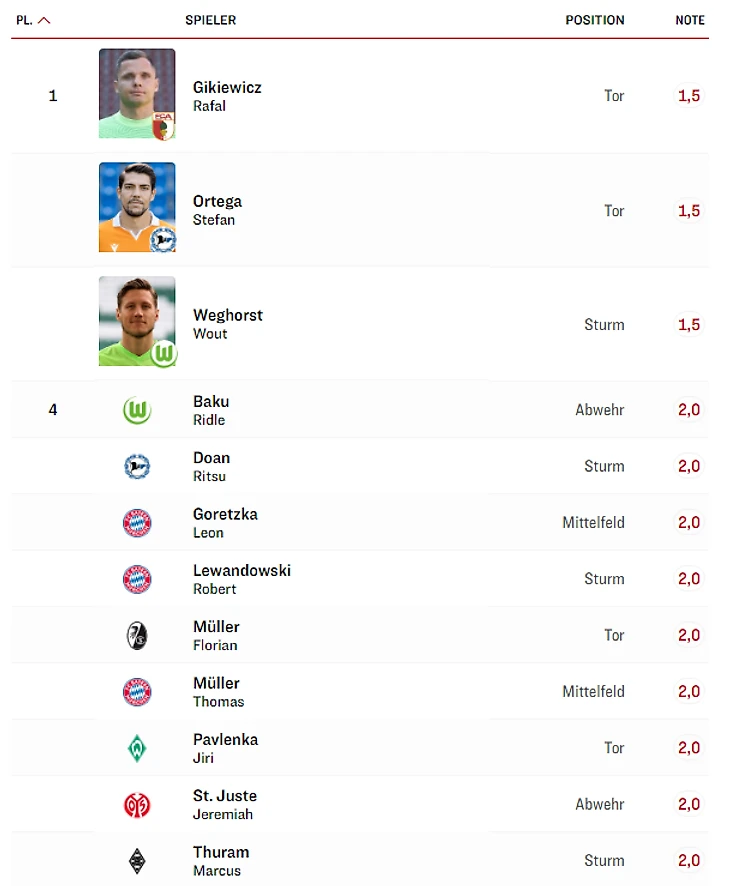Click the Bayern logo next to Thomas Müller
730x886 pixels.
[137, 692]
